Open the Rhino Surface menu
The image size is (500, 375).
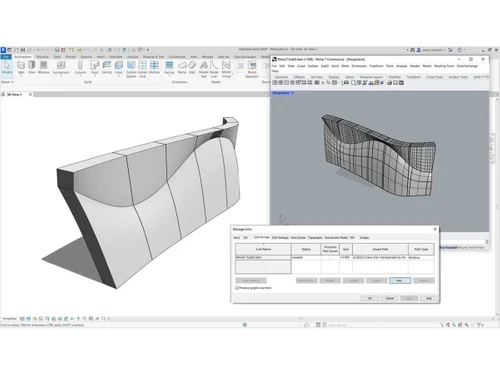pyautogui.click(x=313, y=66)
